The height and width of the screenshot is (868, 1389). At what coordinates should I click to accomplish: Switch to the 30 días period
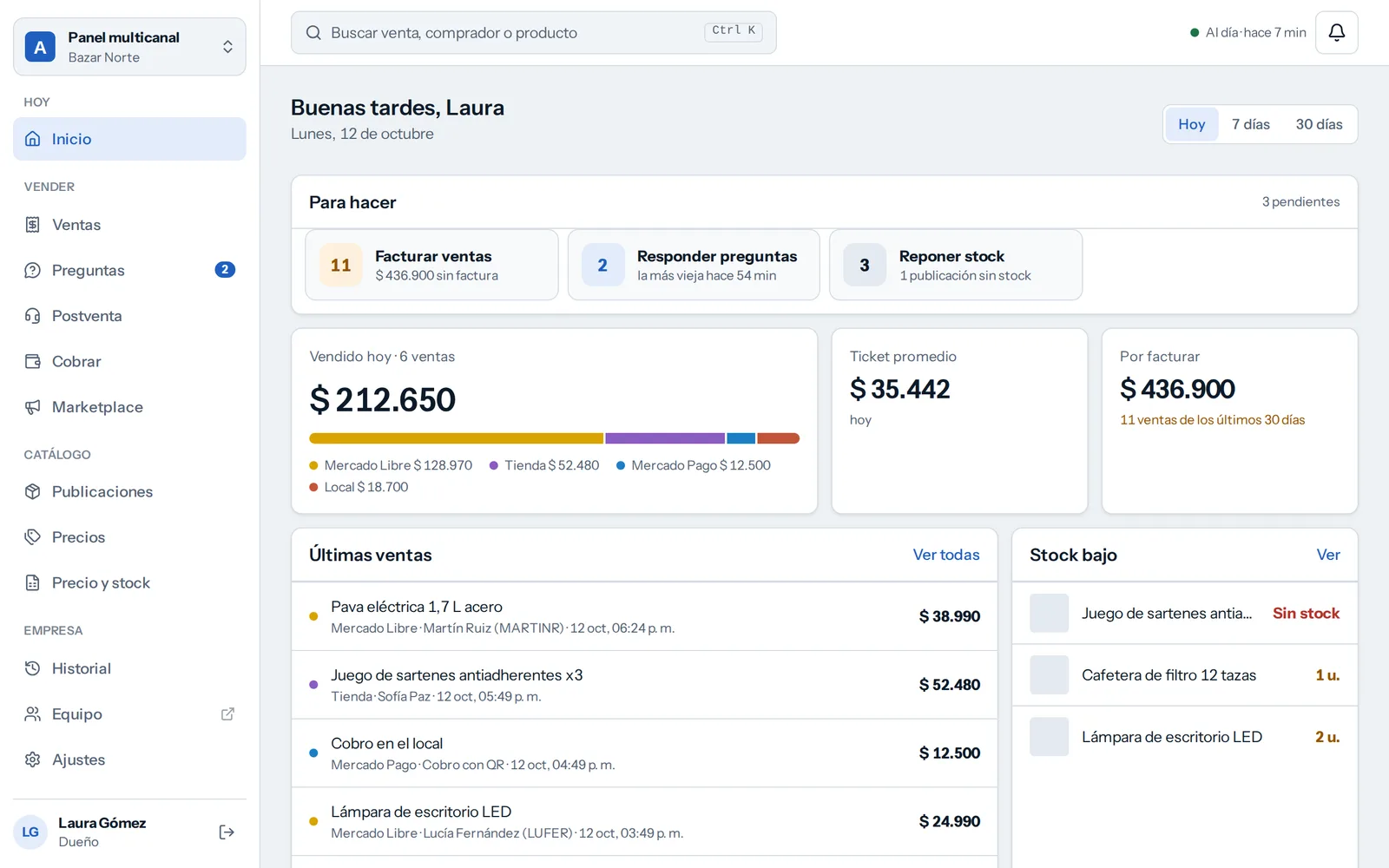(x=1319, y=124)
